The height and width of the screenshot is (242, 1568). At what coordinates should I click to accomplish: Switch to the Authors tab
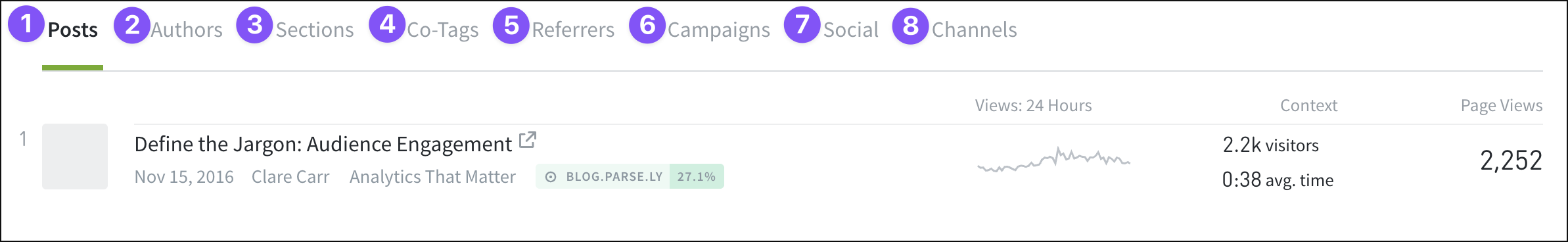[187, 30]
